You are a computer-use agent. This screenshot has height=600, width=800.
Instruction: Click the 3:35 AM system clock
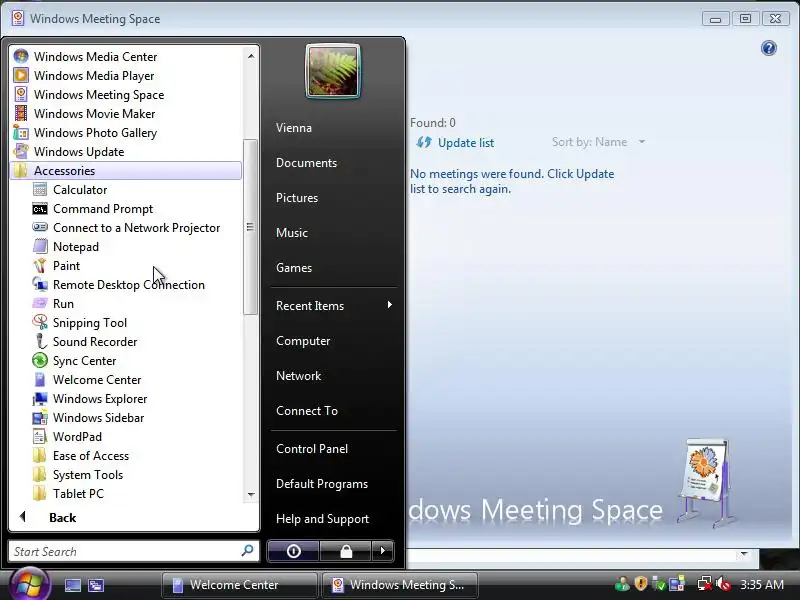click(x=762, y=584)
